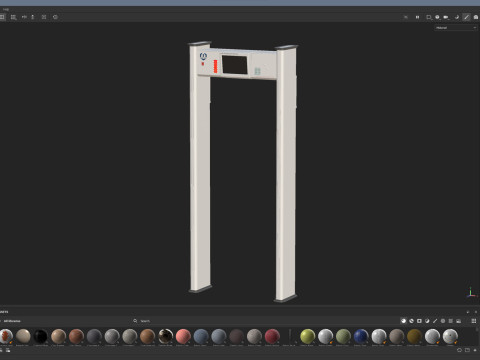The height and width of the screenshot is (360, 480).
Task: Select the mustard brown material sphere
Action: (415, 336)
